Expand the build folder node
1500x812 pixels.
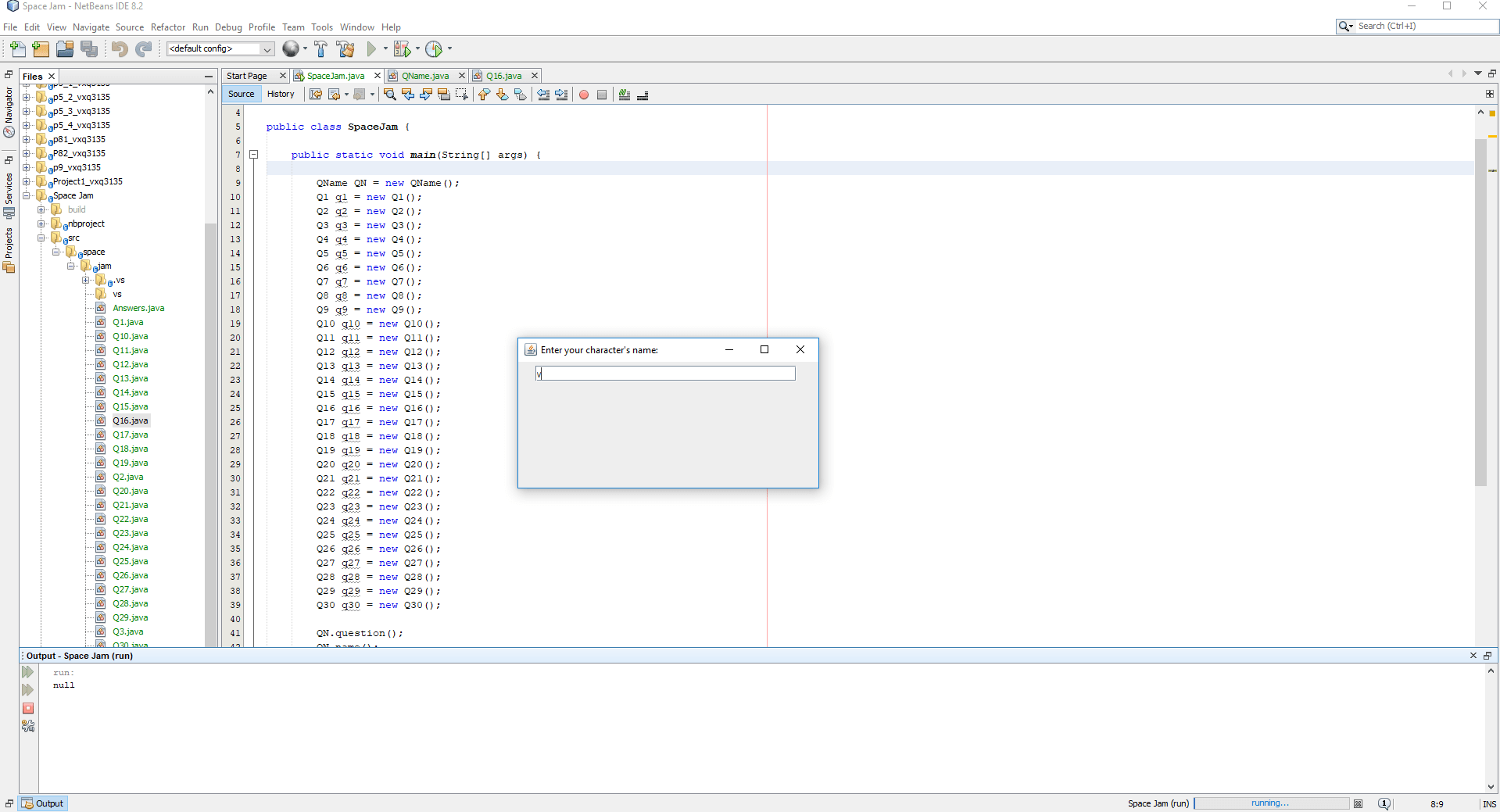click(41, 209)
